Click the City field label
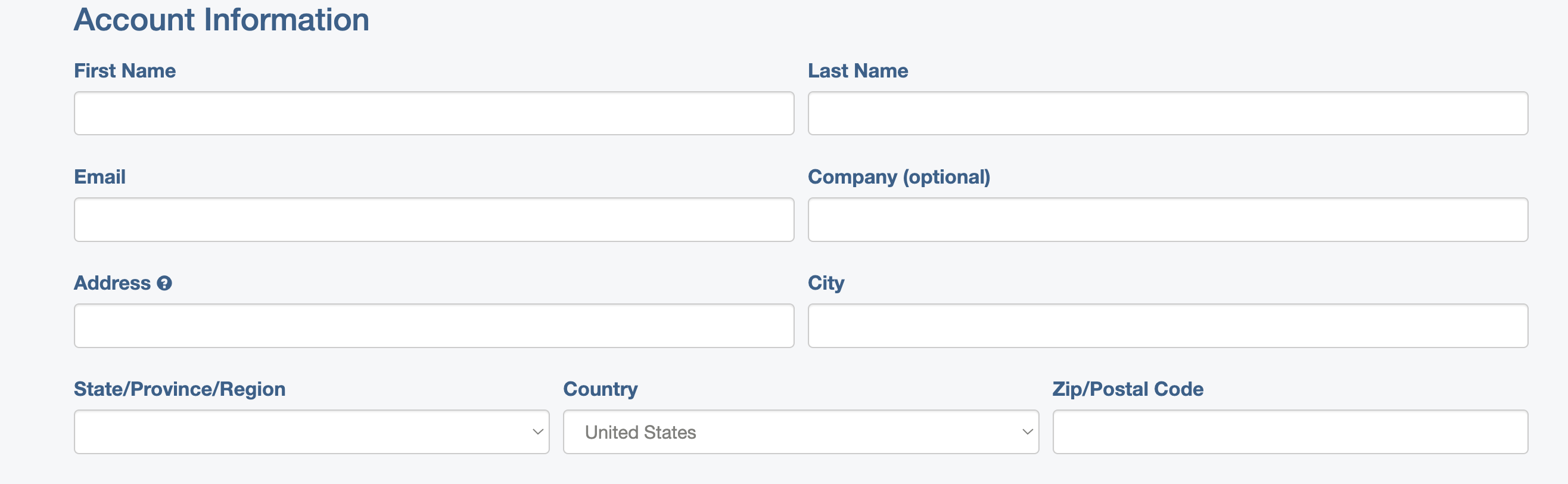1568x484 pixels. pos(826,284)
